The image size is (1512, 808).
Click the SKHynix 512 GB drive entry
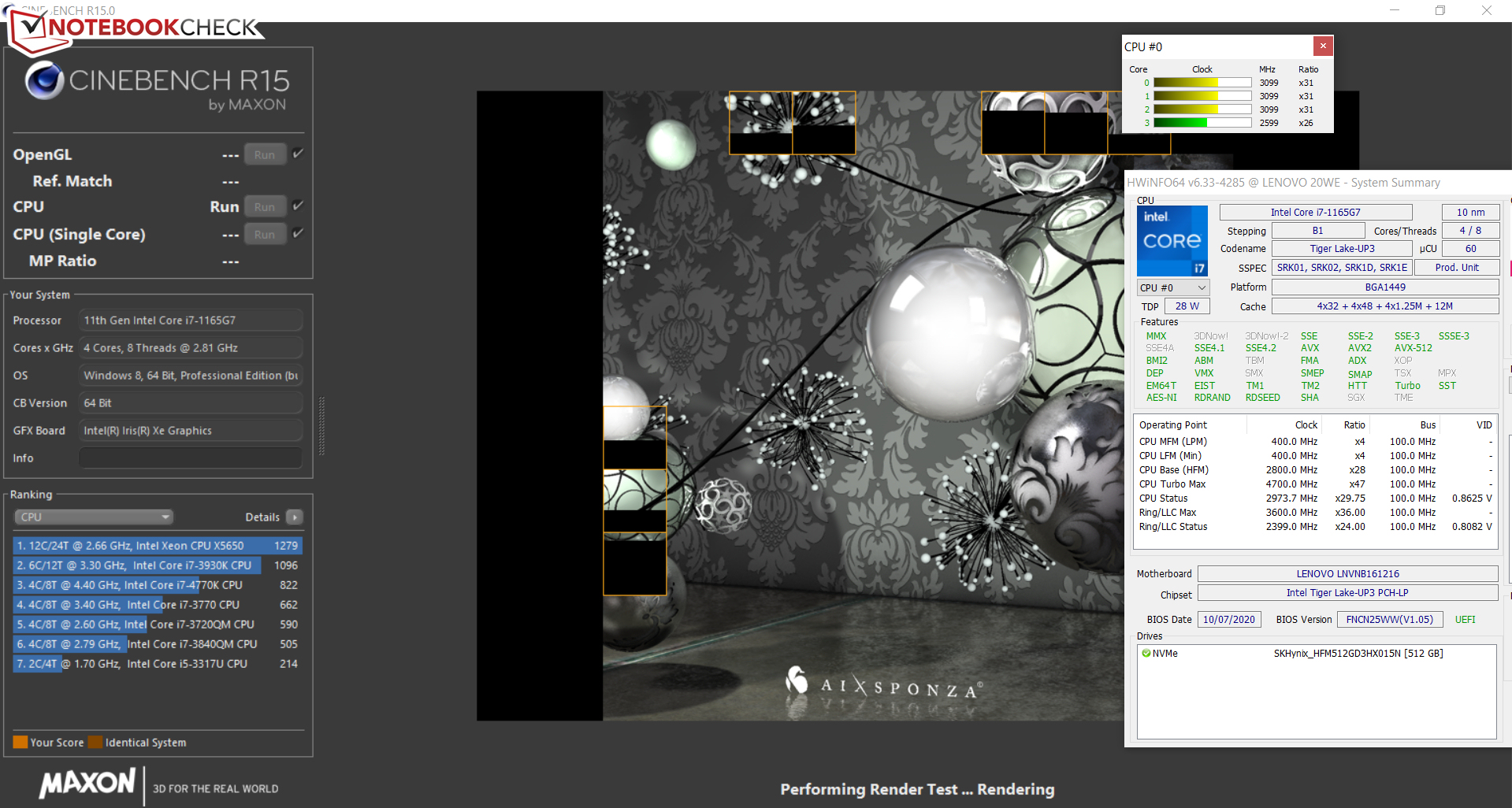(1316, 653)
